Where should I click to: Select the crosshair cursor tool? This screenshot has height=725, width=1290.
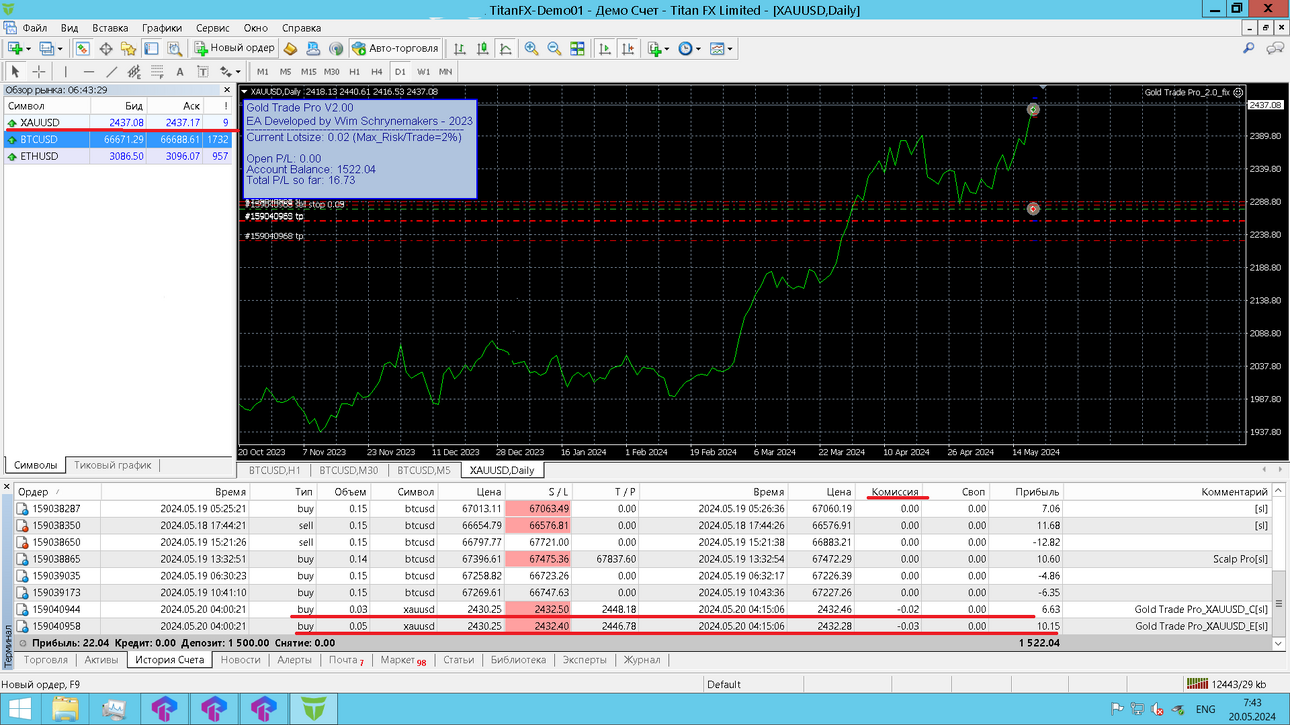click(39, 72)
